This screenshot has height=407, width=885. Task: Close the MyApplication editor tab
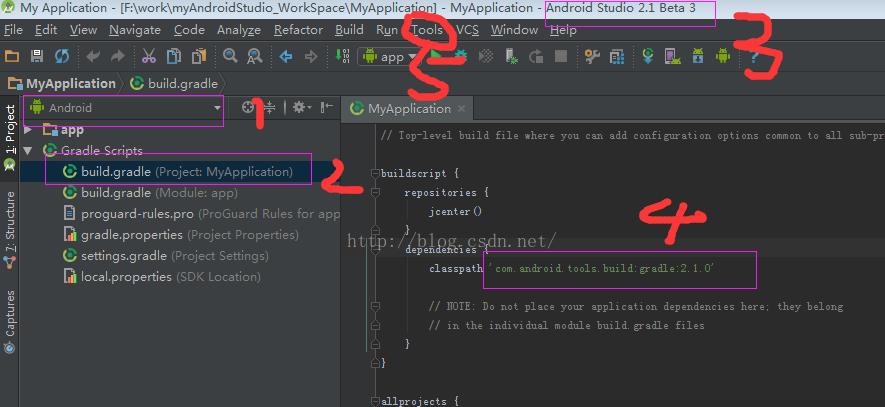(461, 108)
